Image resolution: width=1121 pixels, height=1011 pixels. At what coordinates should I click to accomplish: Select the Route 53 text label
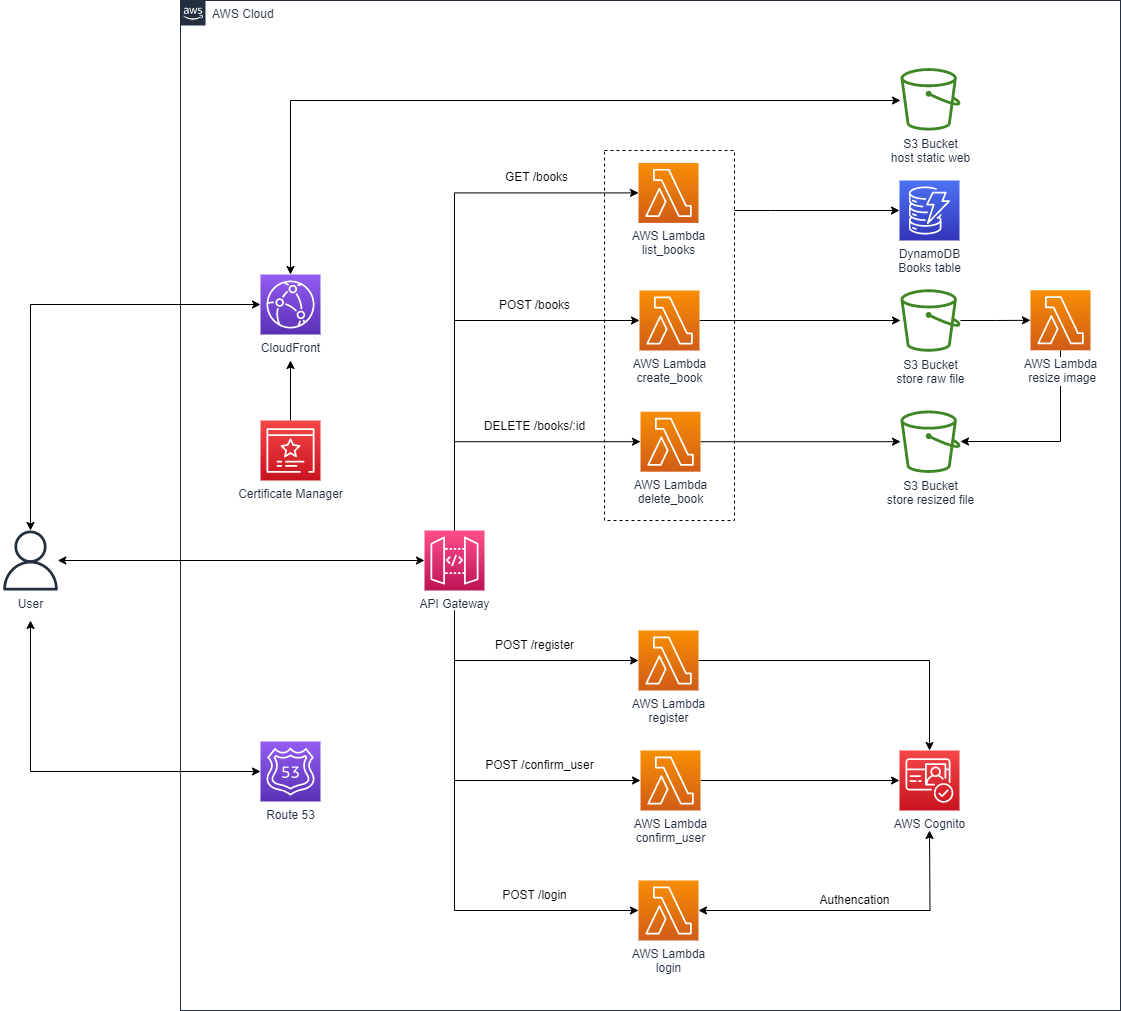click(290, 814)
